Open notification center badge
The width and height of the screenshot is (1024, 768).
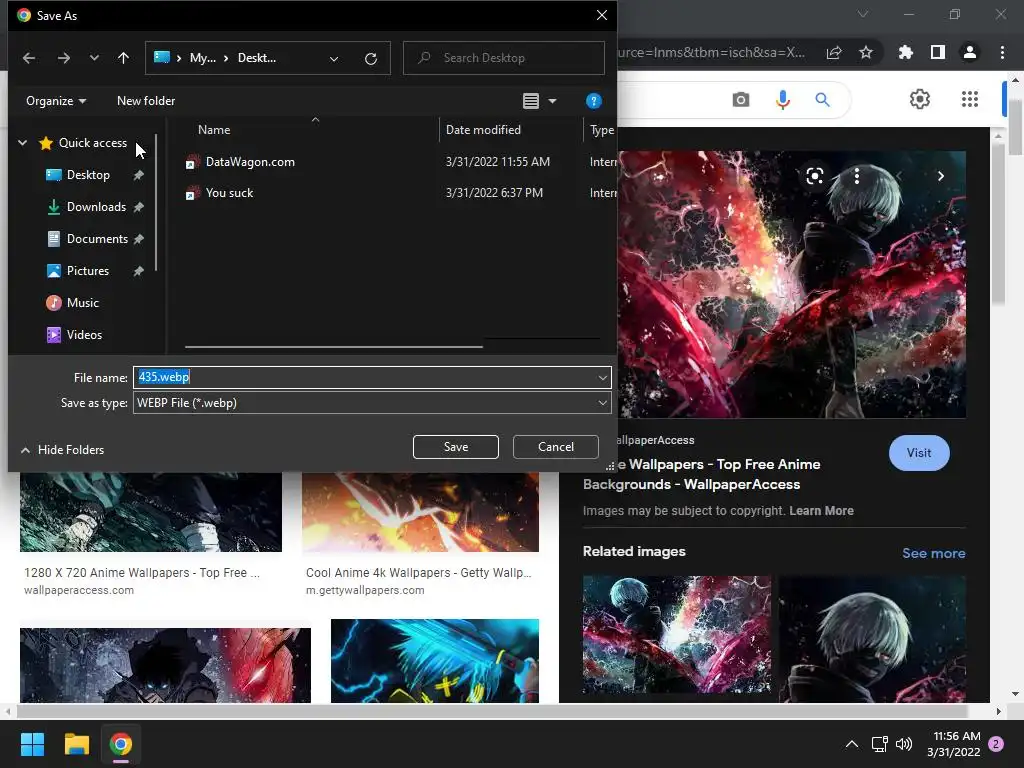pyautogui.click(x=996, y=744)
